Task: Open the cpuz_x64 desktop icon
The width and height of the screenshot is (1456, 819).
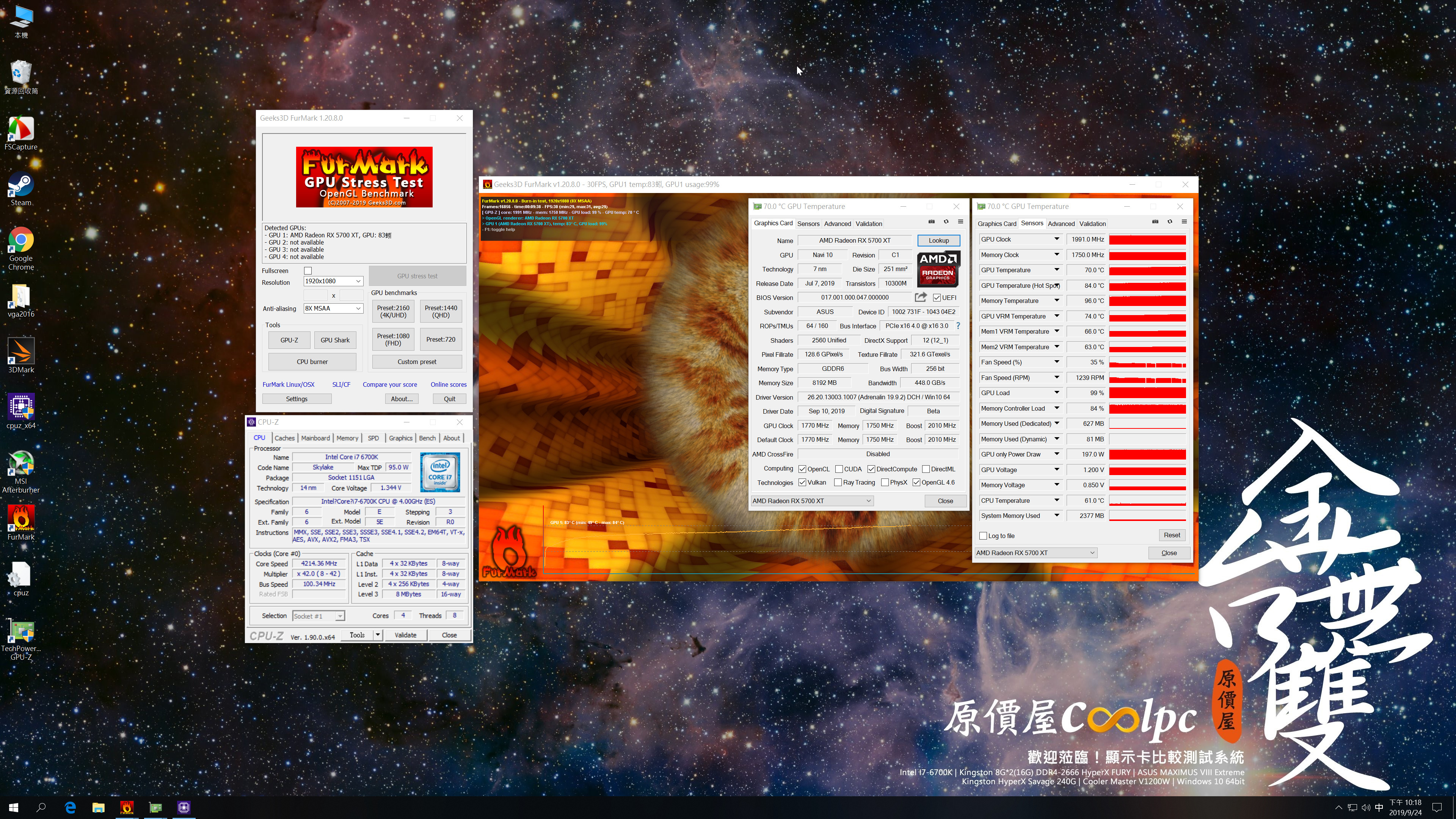Action: tap(21, 411)
